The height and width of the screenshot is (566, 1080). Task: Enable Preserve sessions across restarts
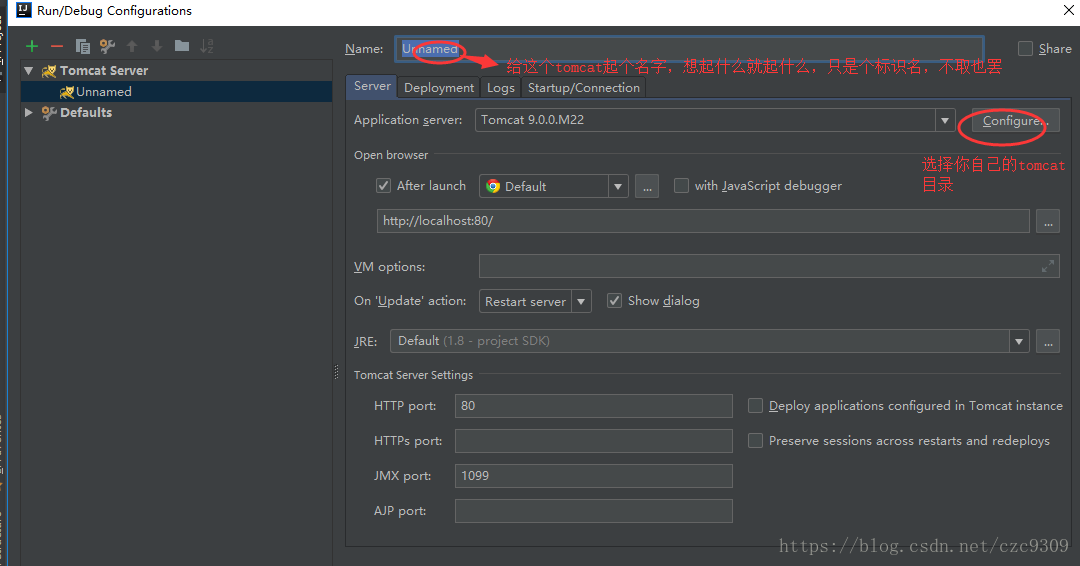[x=756, y=441]
